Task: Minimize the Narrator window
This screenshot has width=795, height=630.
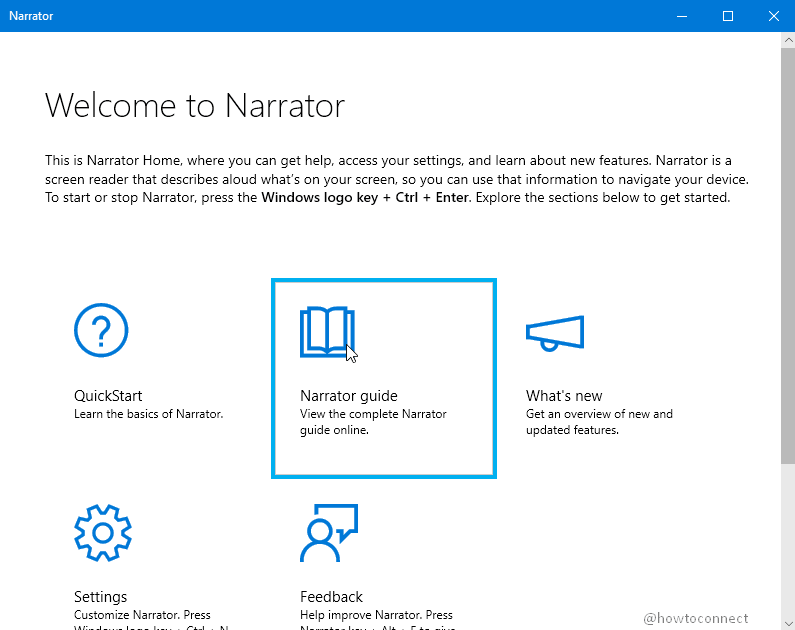Action: pyautogui.click(x=682, y=16)
